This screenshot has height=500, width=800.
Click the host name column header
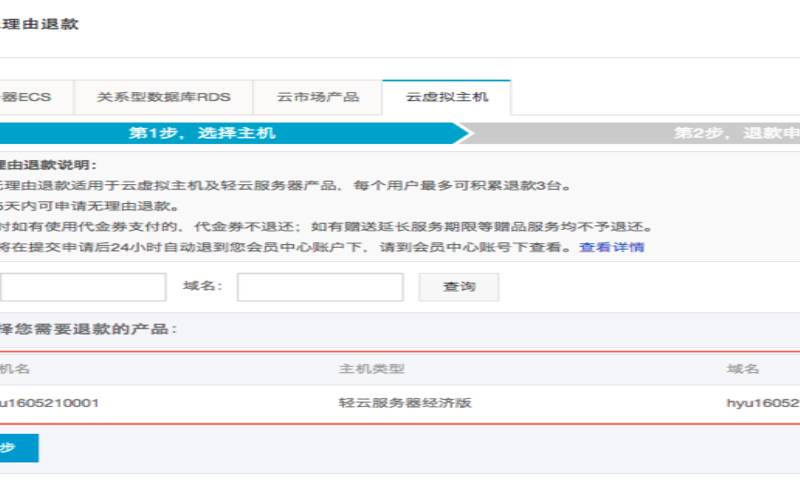15,369
